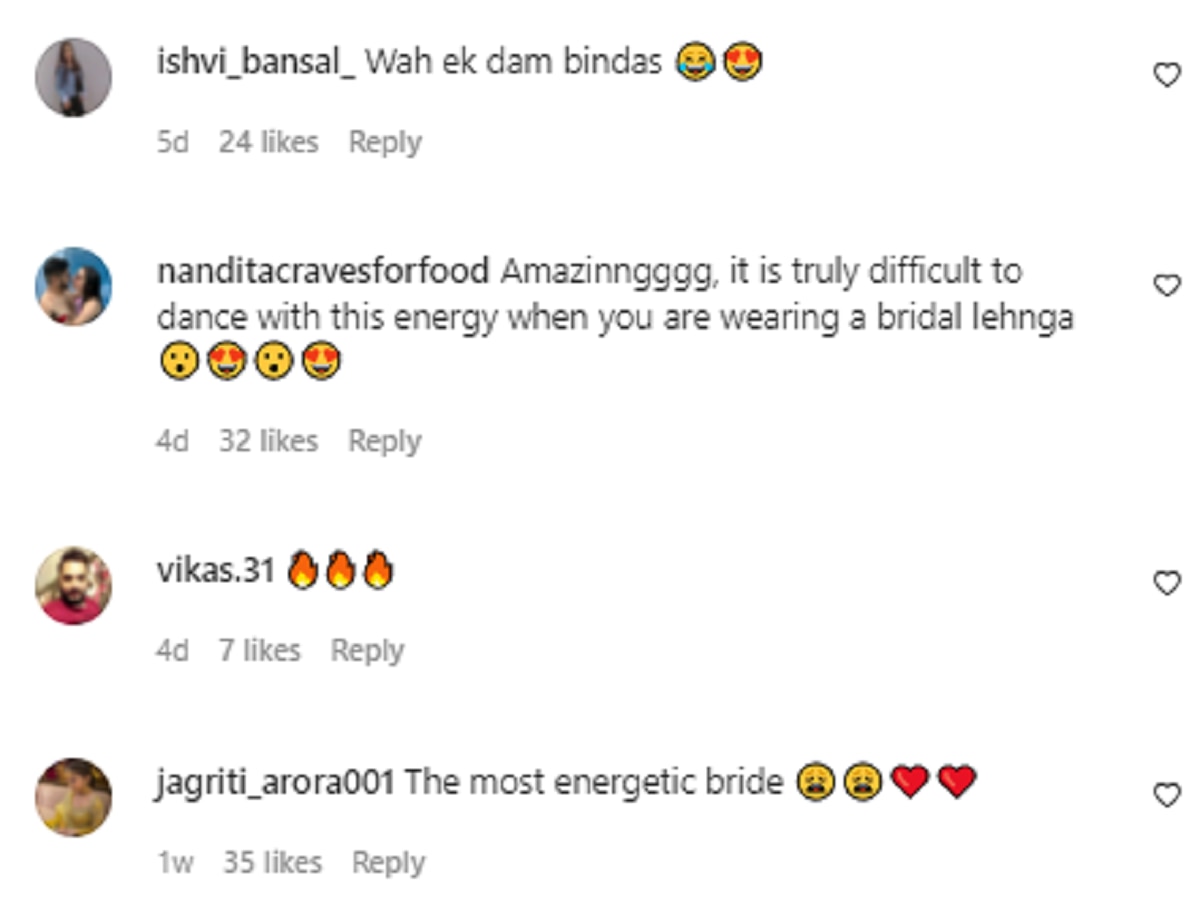This screenshot has height=897, width=1200.
Task: Visit the vikas.31 username link
Action: click(215, 571)
